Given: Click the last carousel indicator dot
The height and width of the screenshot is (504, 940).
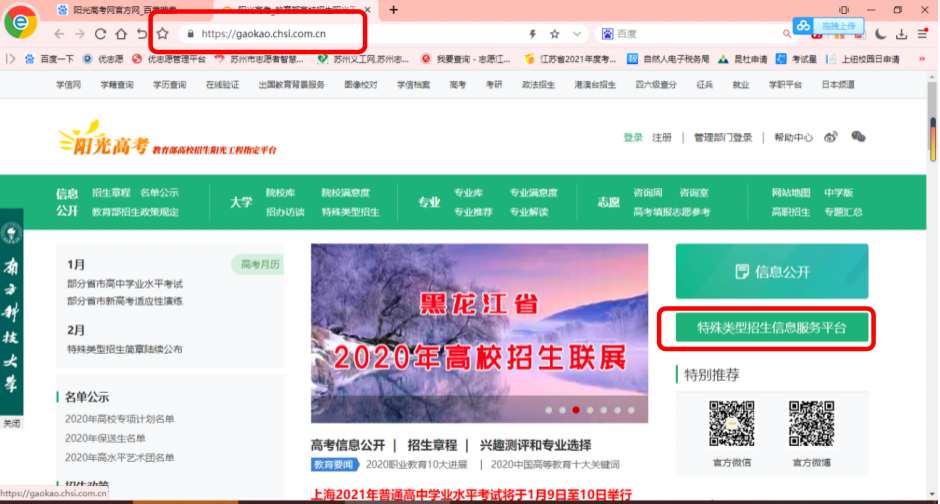Looking at the screenshot, I should (x=631, y=410).
